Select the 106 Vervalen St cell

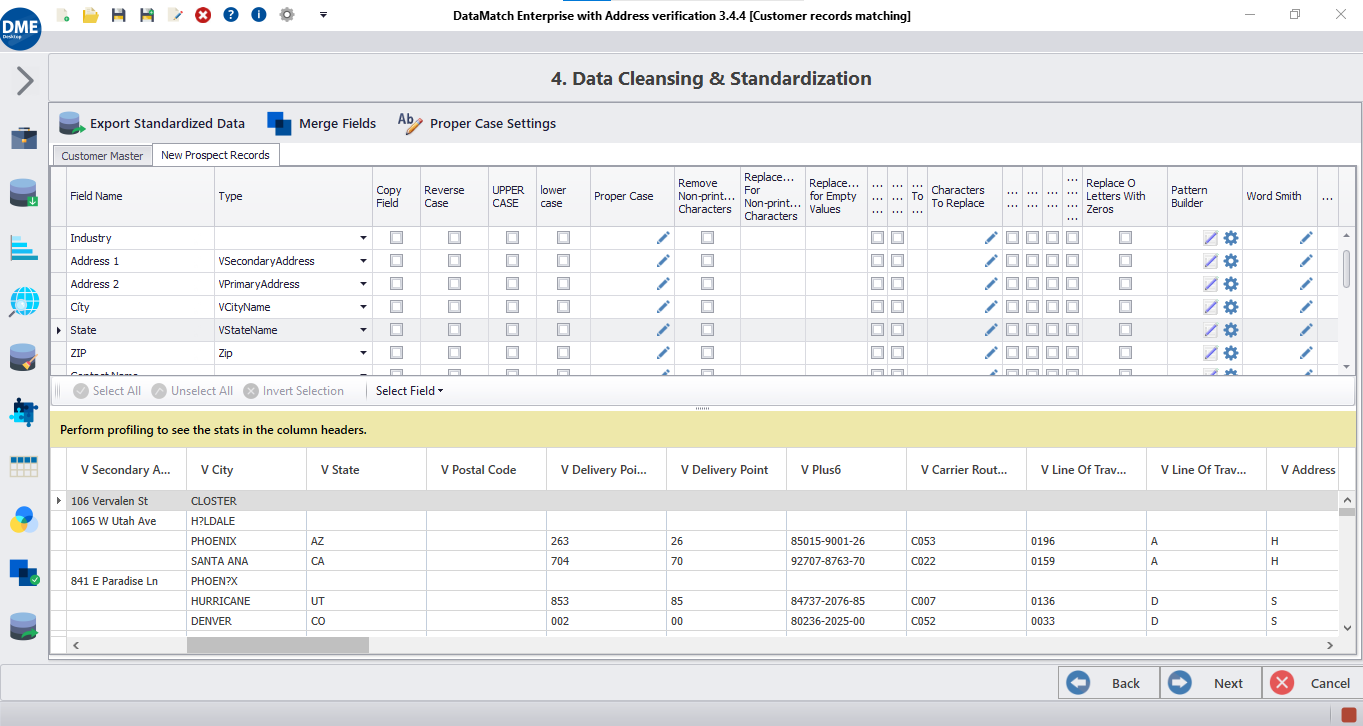point(127,501)
